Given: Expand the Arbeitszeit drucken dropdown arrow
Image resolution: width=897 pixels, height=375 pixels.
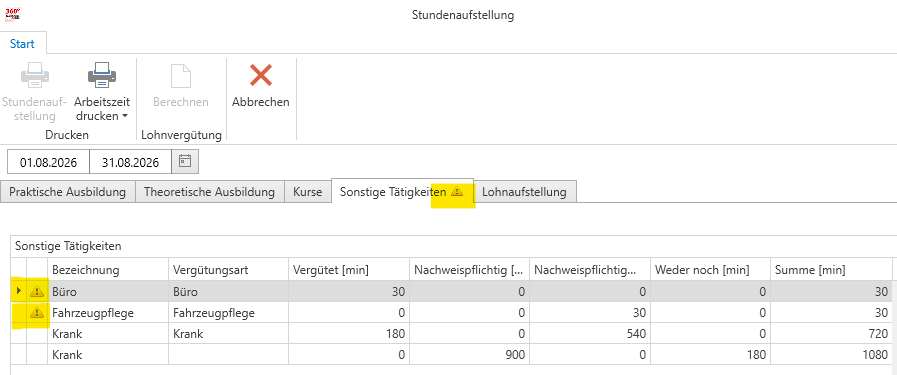Looking at the screenshot, I should tap(124, 116).
